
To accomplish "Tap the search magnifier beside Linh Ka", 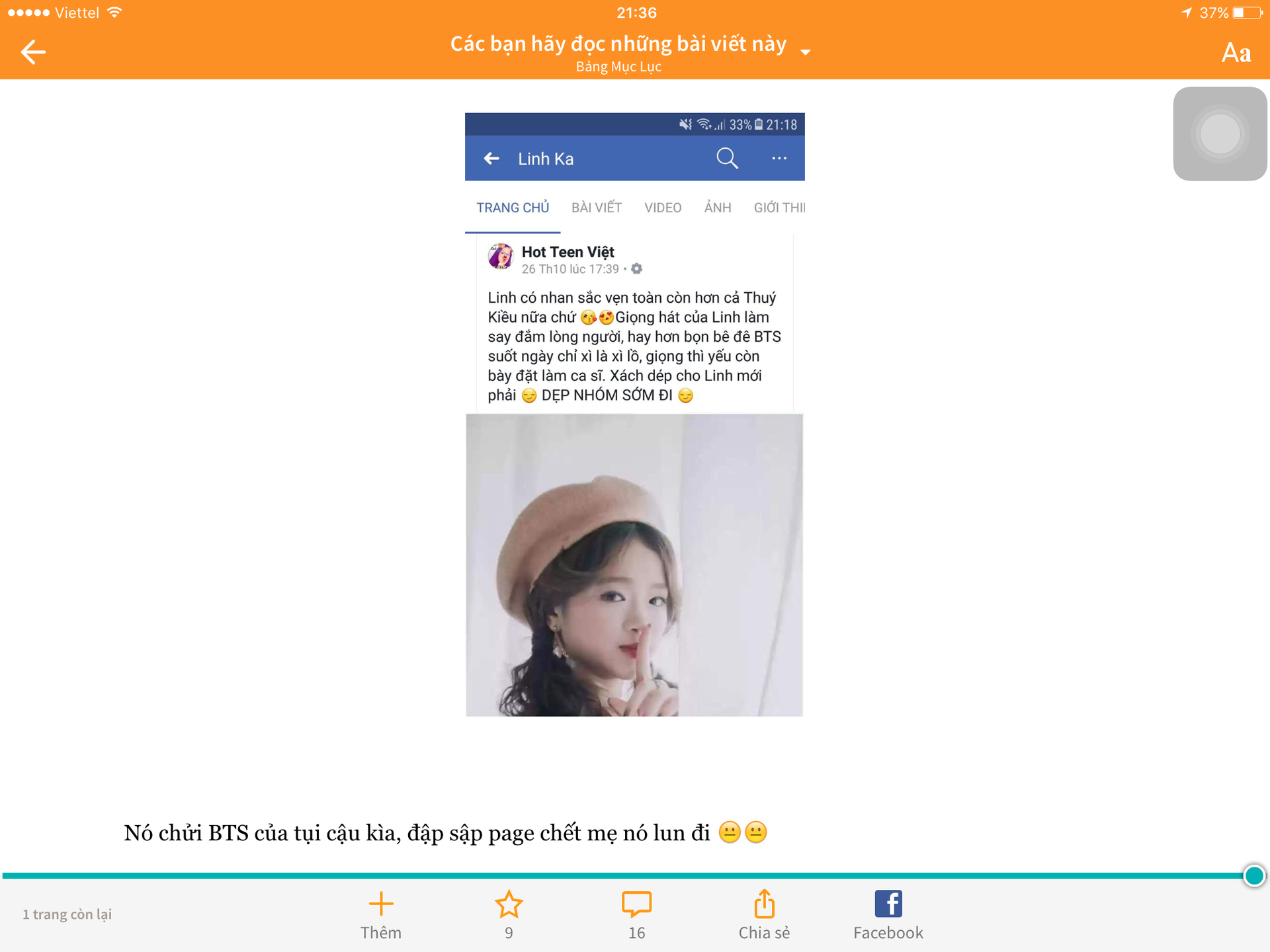I will [727, 158].
